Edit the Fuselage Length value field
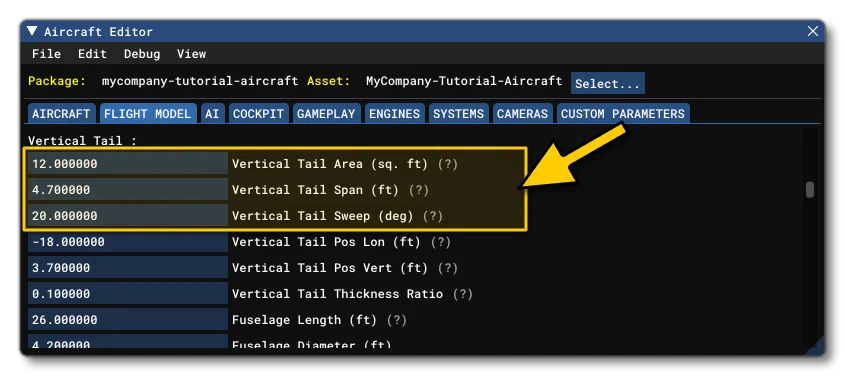The image size is (845, 376). 128,319
